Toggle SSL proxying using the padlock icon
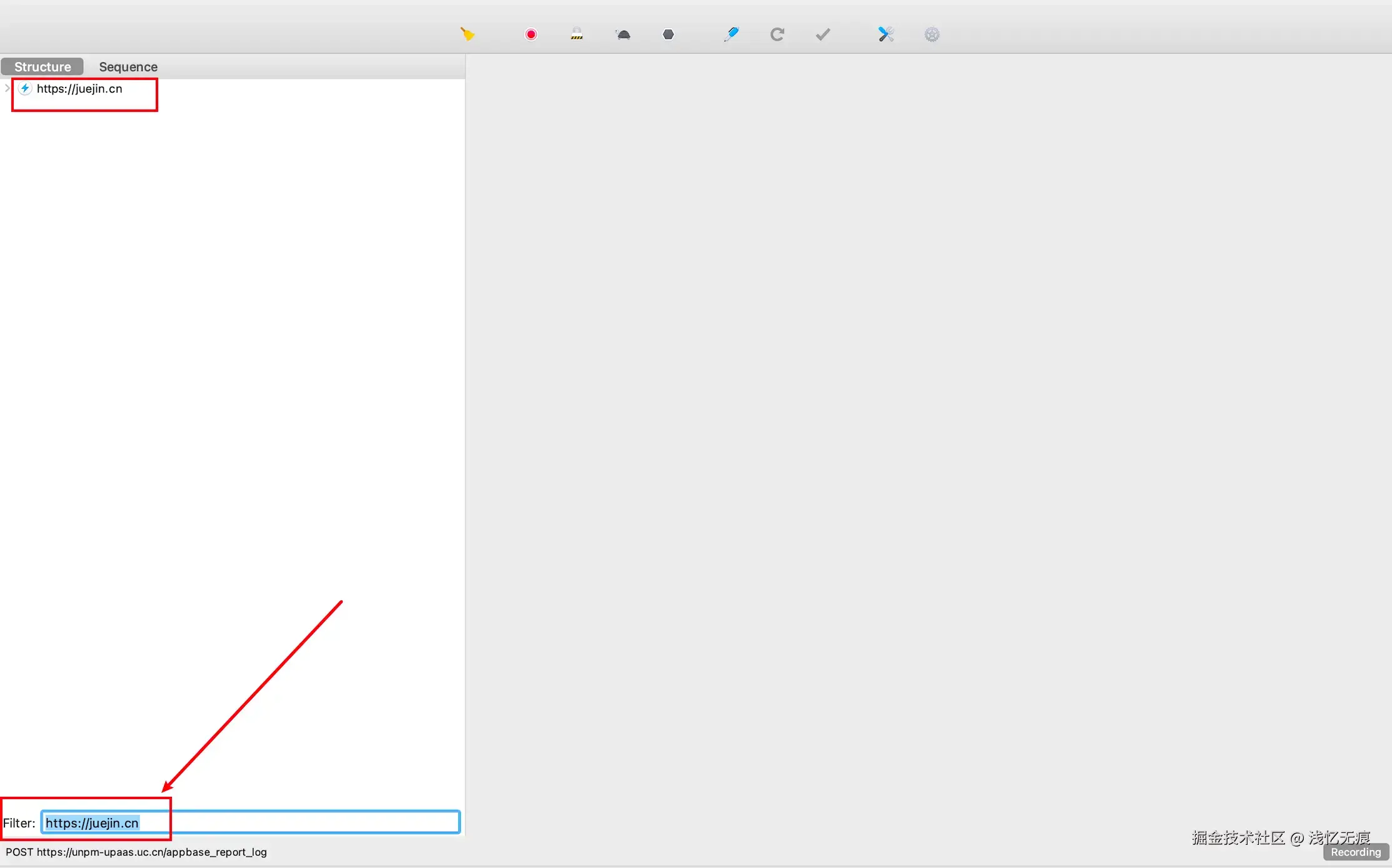The width and height of the screenshot is (1392, 868). click(x=577, y=34)
